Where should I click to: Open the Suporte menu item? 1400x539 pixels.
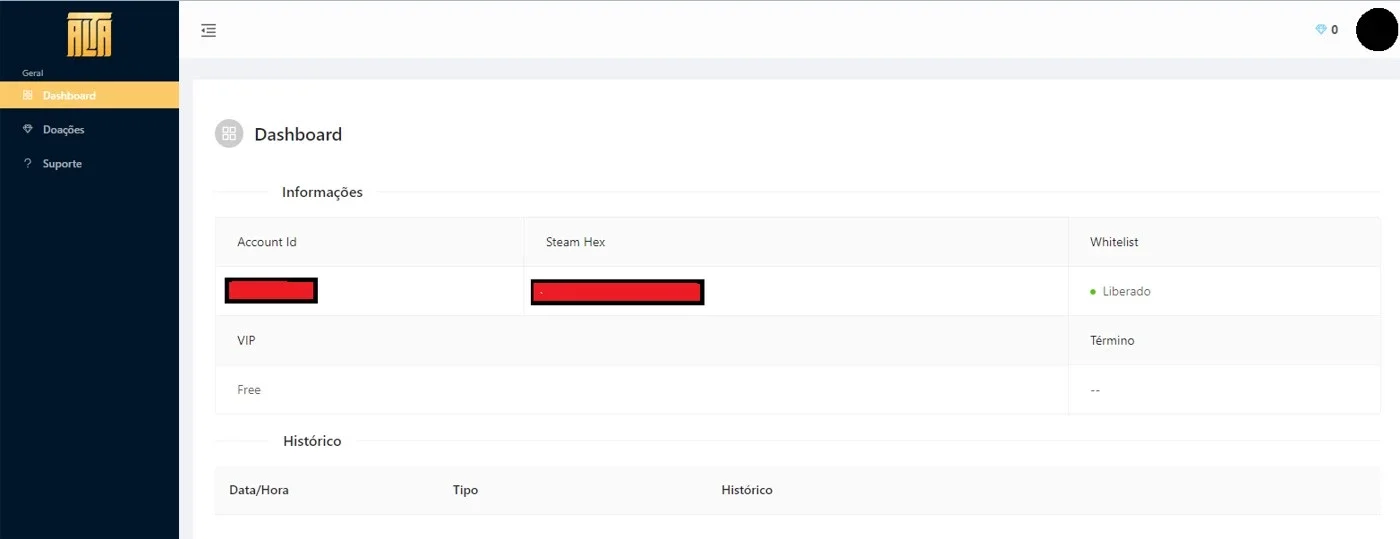(x=89, y=163)
